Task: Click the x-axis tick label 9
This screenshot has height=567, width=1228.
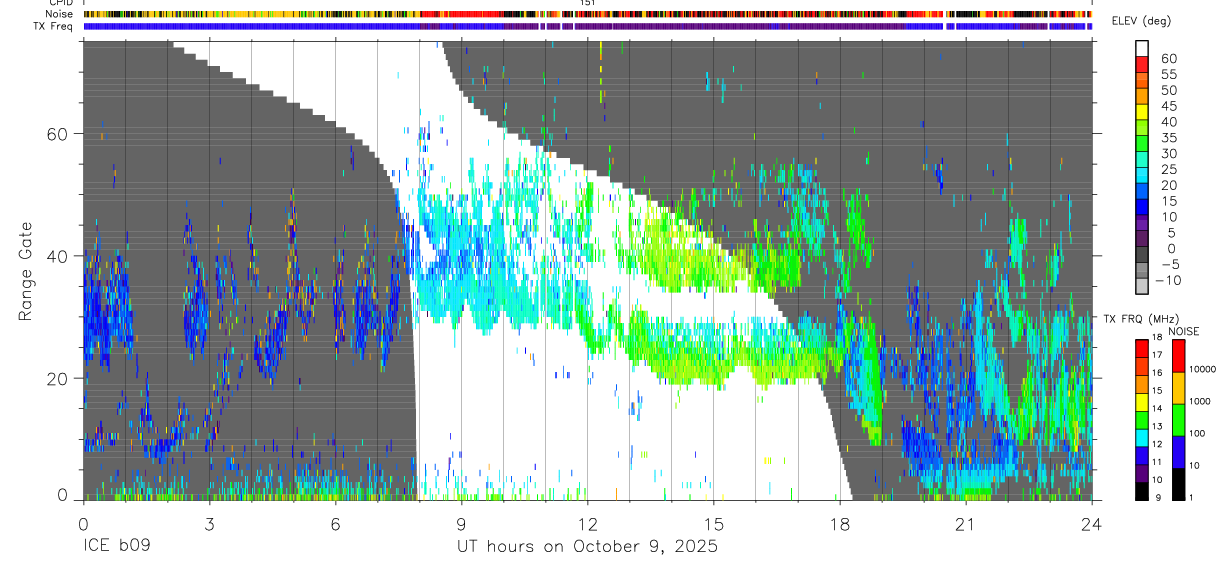Action: coord(461,524)
